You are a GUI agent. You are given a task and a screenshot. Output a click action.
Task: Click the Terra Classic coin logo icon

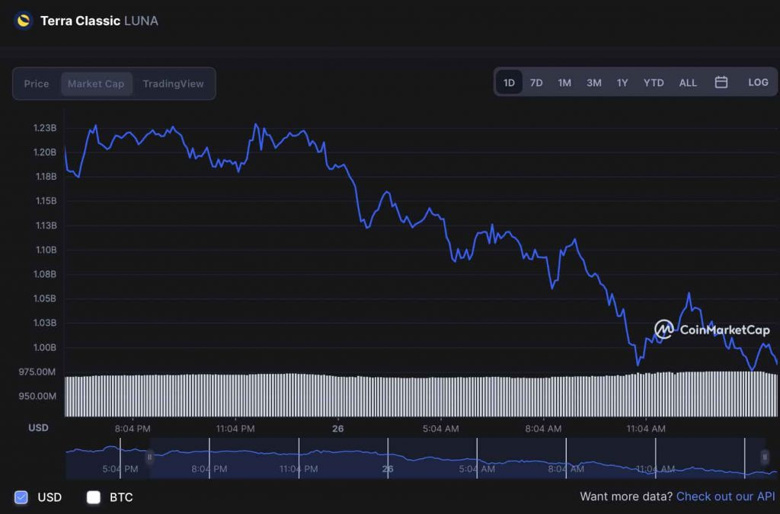tap(23, 20)
